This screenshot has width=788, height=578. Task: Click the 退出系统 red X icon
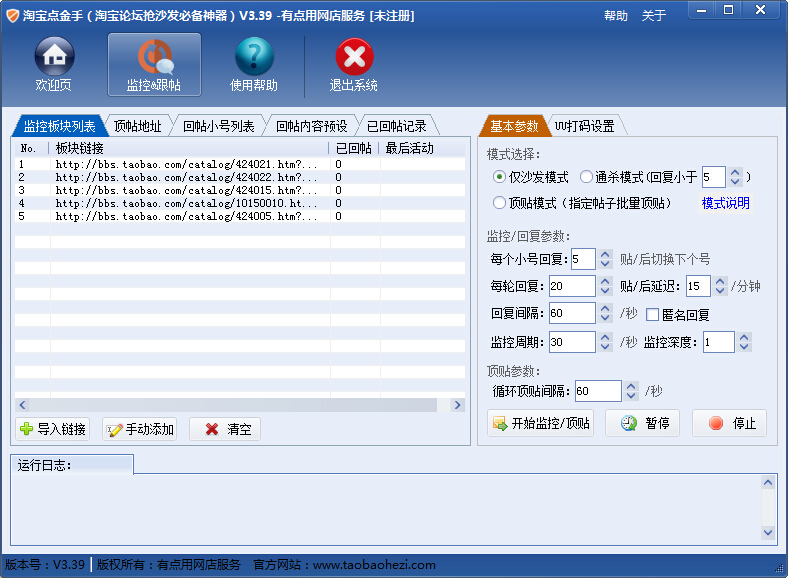(354, 65)
